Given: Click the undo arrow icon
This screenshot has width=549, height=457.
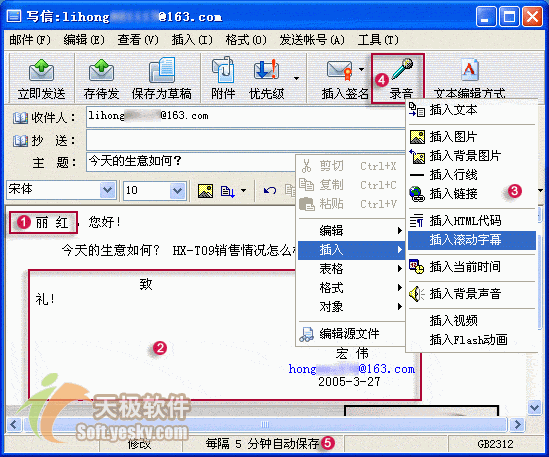Looking at the screenshot, I should click(x=270, y=191).
